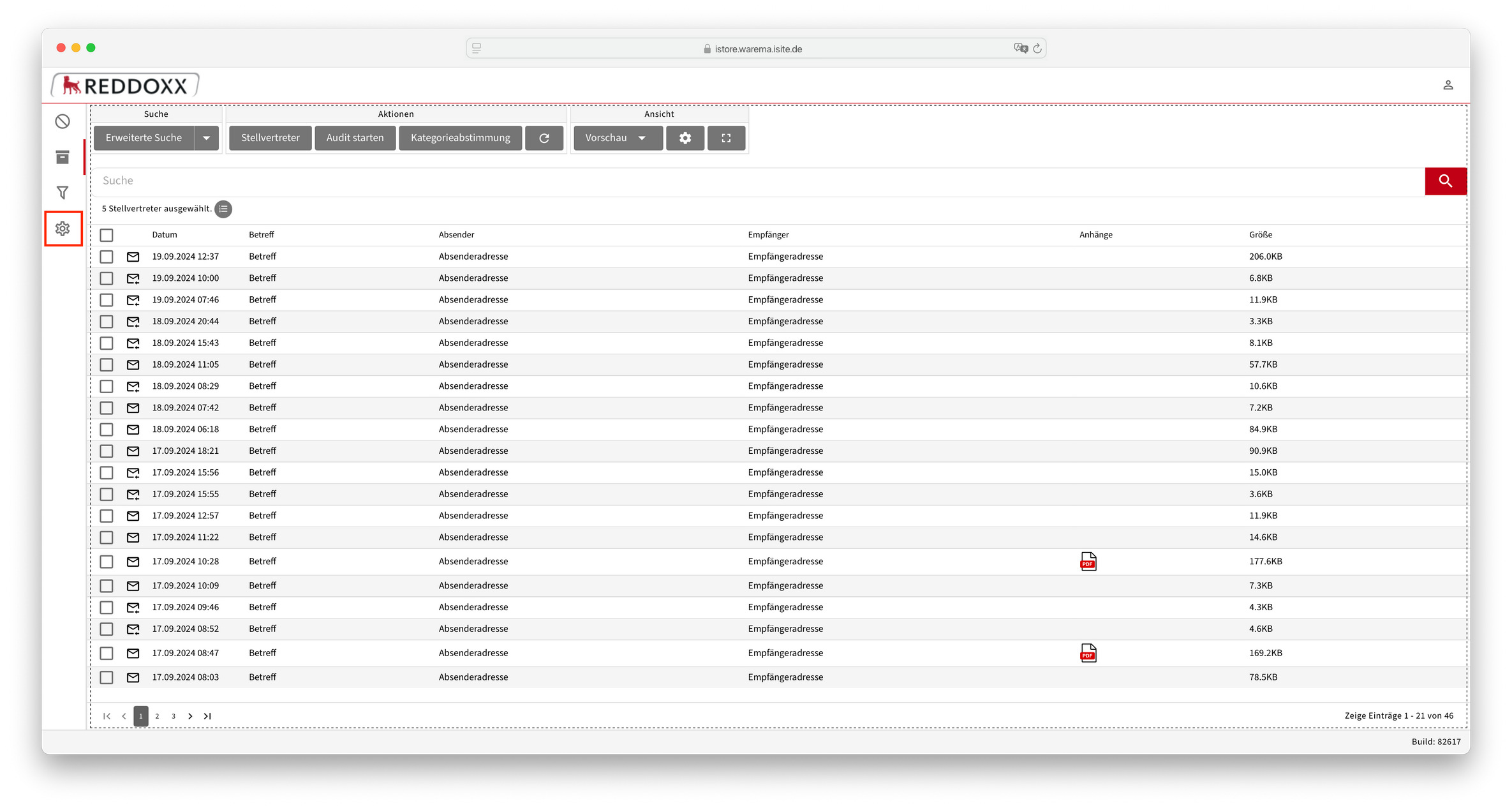The width and height of the screenshot is (1512, 810).
Task: Show the selected Stellvertreter list icon
Action: pos(223,209)
